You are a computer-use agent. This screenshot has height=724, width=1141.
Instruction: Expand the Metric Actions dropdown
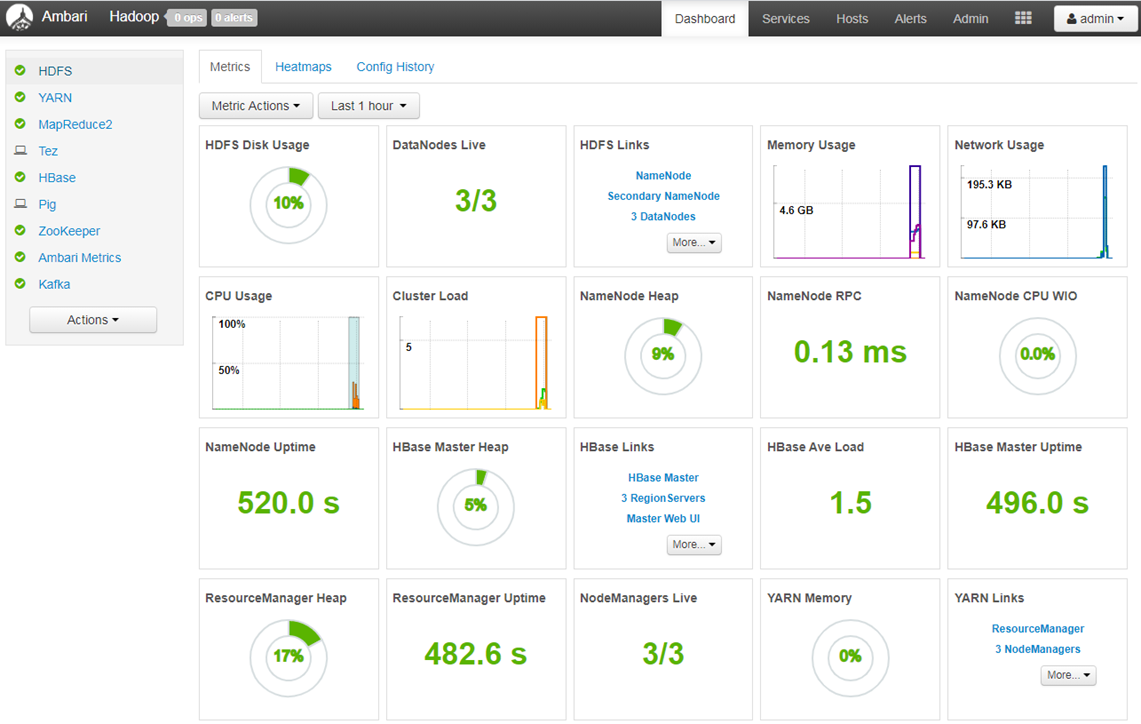point(256,106)
